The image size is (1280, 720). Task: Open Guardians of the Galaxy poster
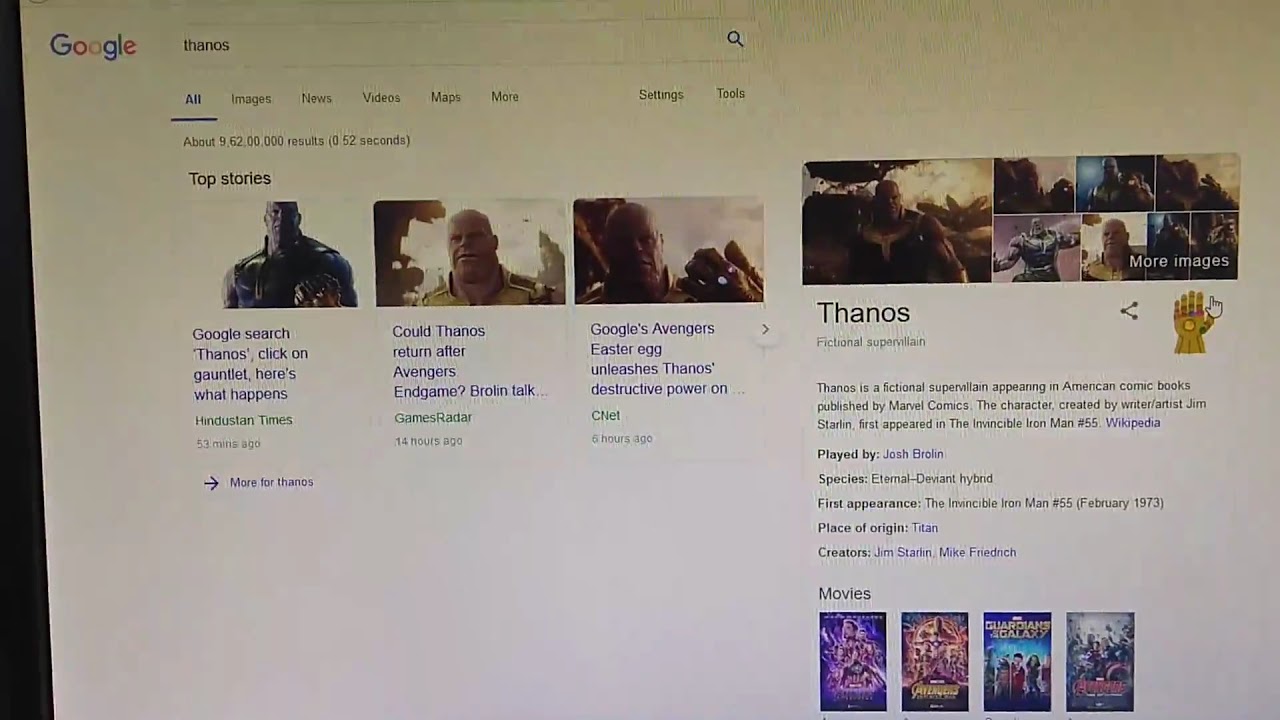pos(1017,662)
